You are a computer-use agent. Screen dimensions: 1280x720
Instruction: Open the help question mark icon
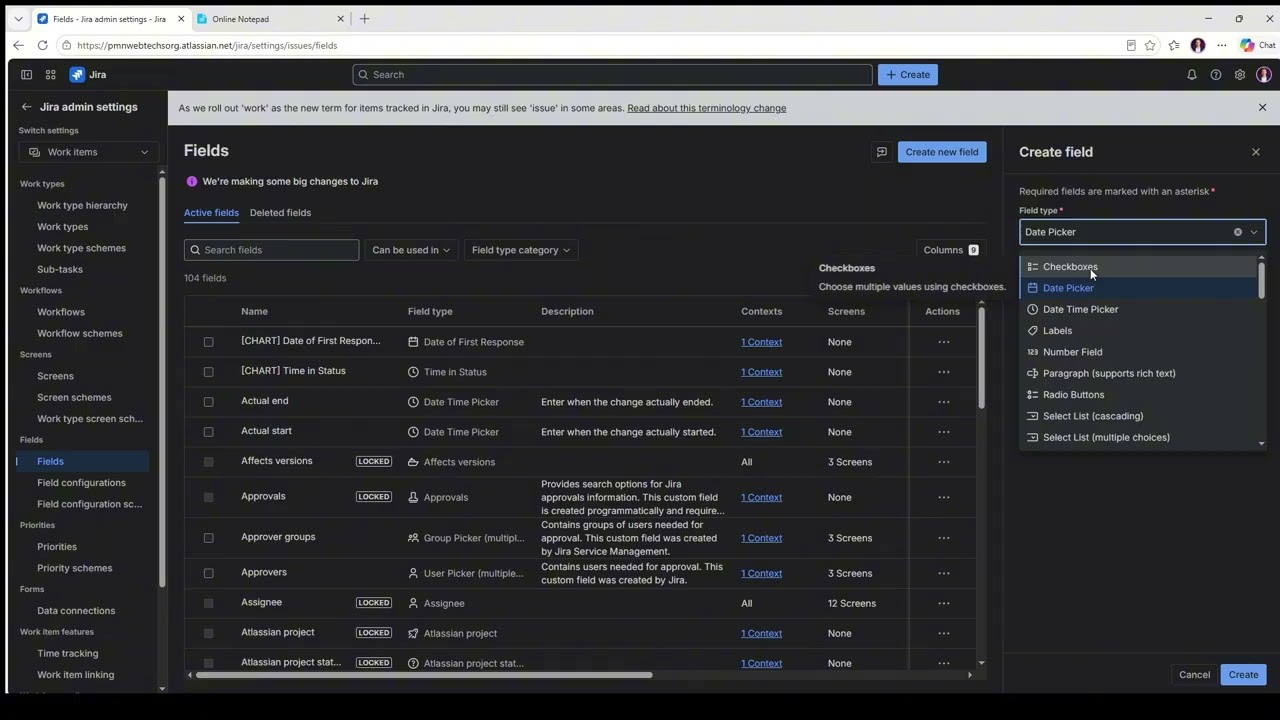[1216, 75]
